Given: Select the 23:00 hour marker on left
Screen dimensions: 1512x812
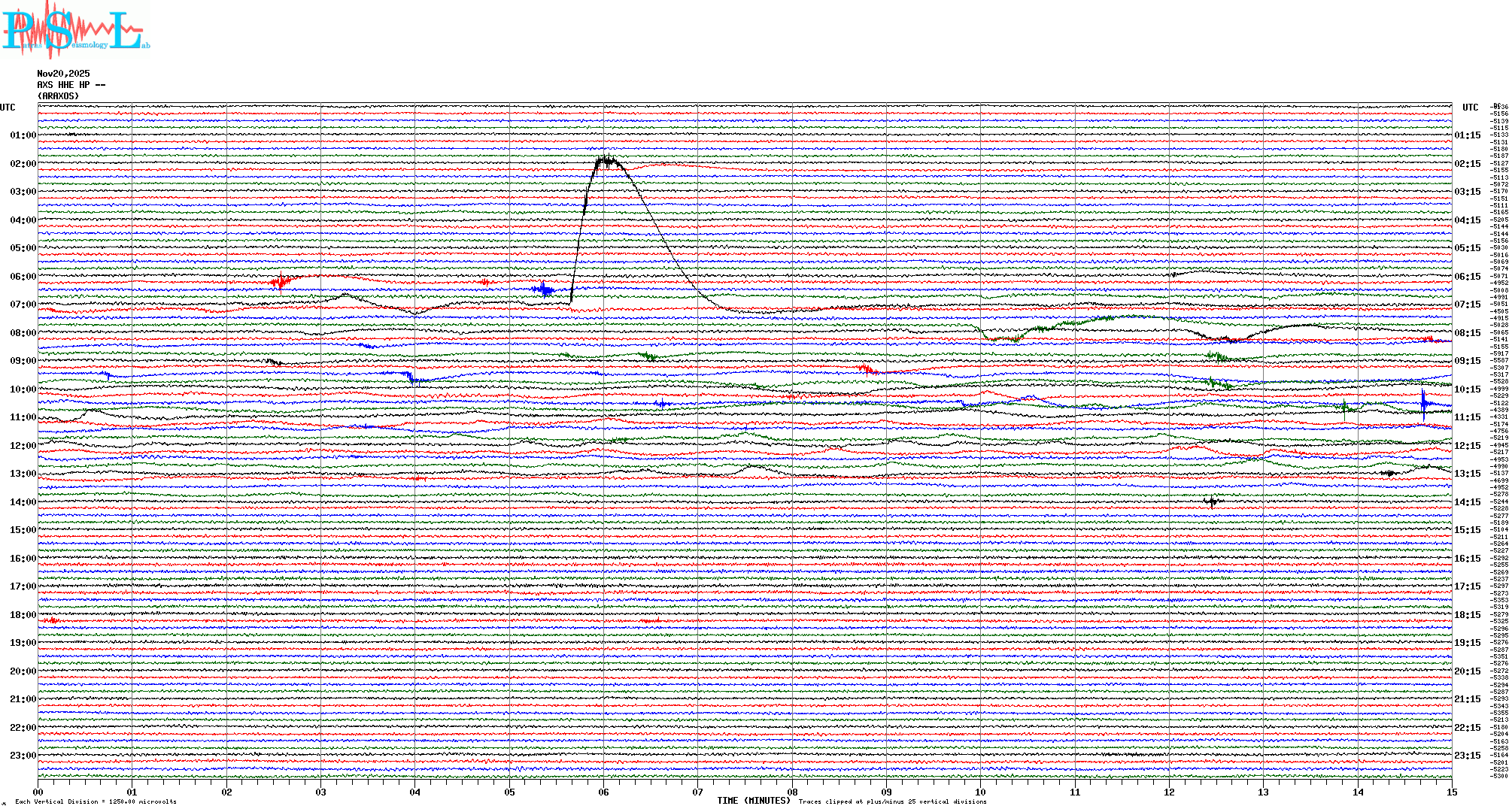Looking at the screenshot, I should point(23,756).
